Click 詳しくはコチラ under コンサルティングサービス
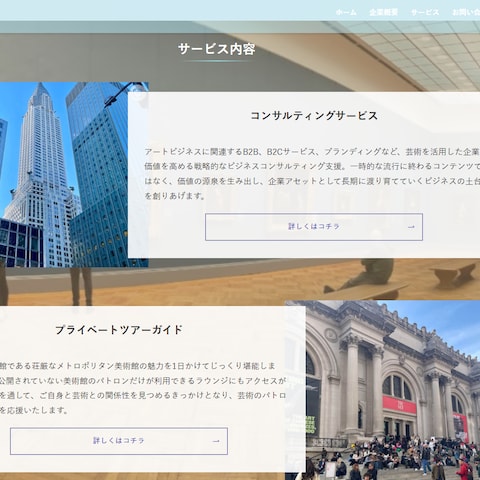Screen dimensions: 480x480 click(314, 227)
